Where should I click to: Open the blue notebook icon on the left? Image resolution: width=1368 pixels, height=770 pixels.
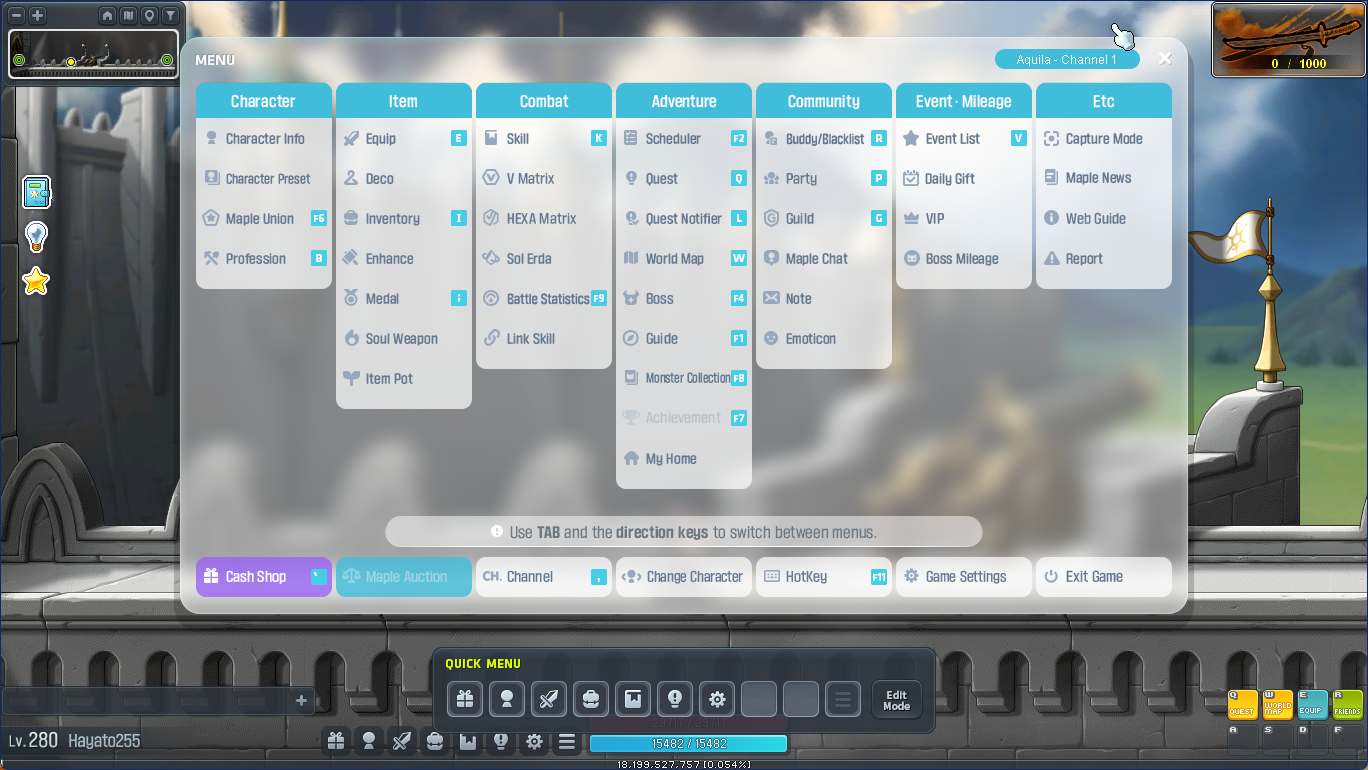click(36, 192)
